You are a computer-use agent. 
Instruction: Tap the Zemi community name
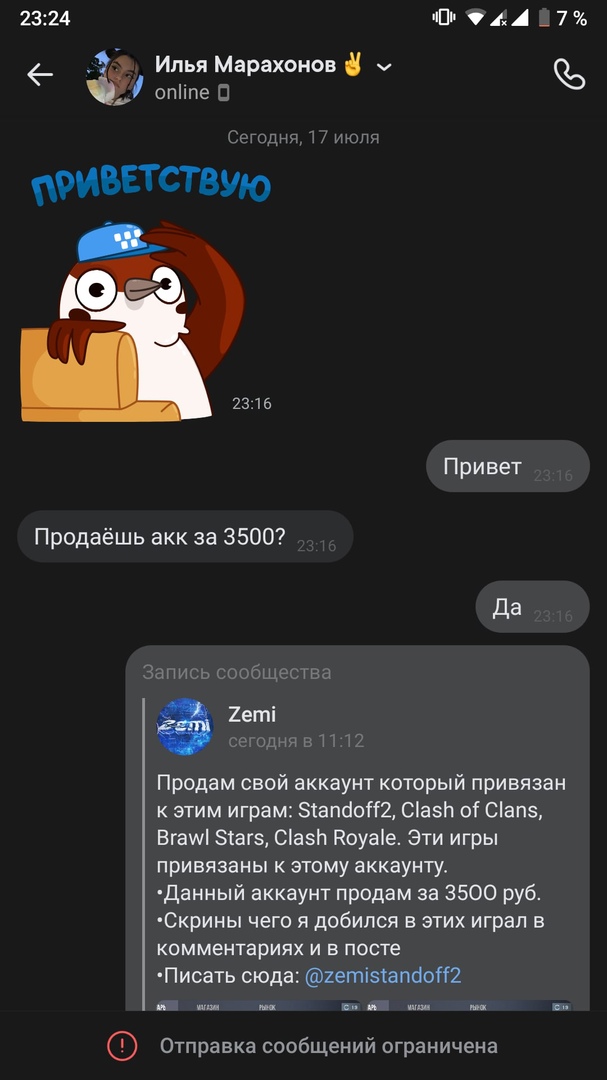[251, 714]
